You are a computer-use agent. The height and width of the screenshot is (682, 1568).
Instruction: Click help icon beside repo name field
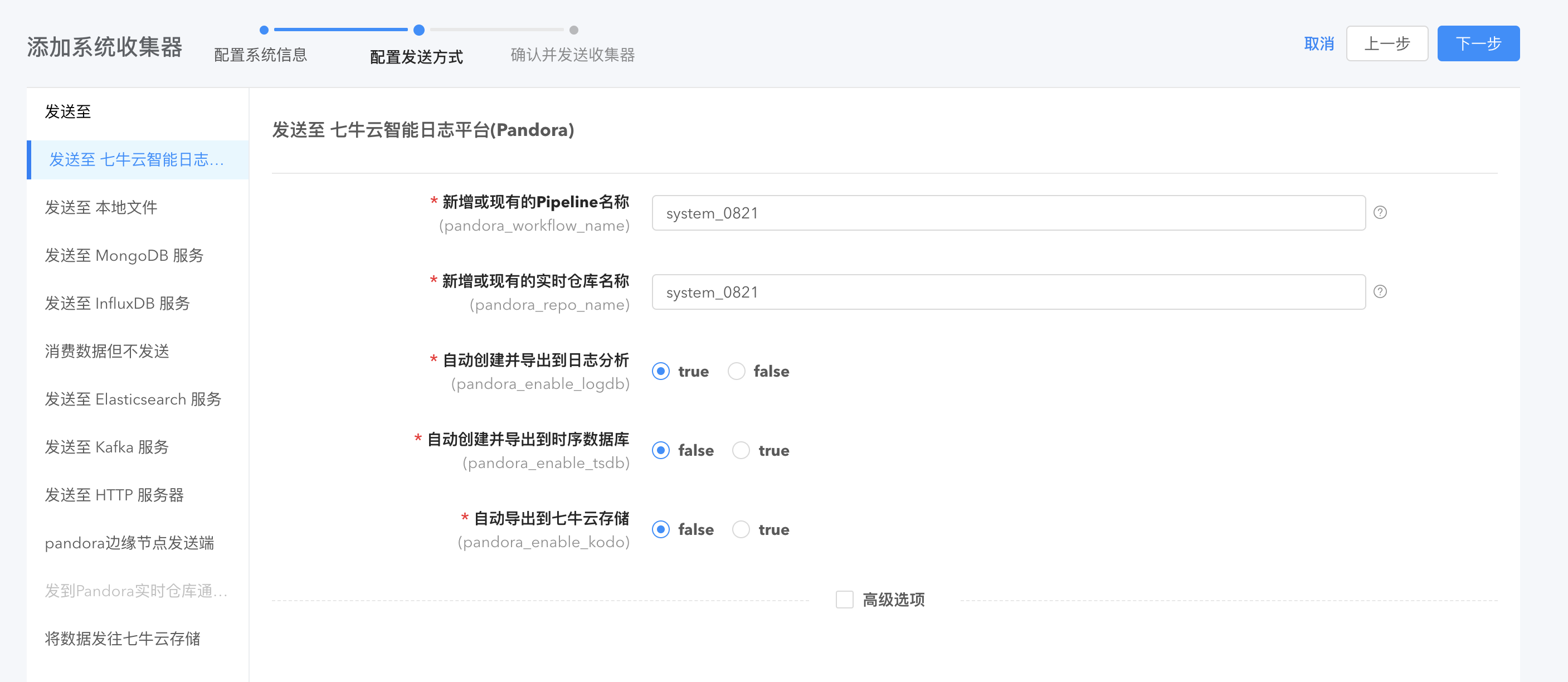tap(1380, 291)
